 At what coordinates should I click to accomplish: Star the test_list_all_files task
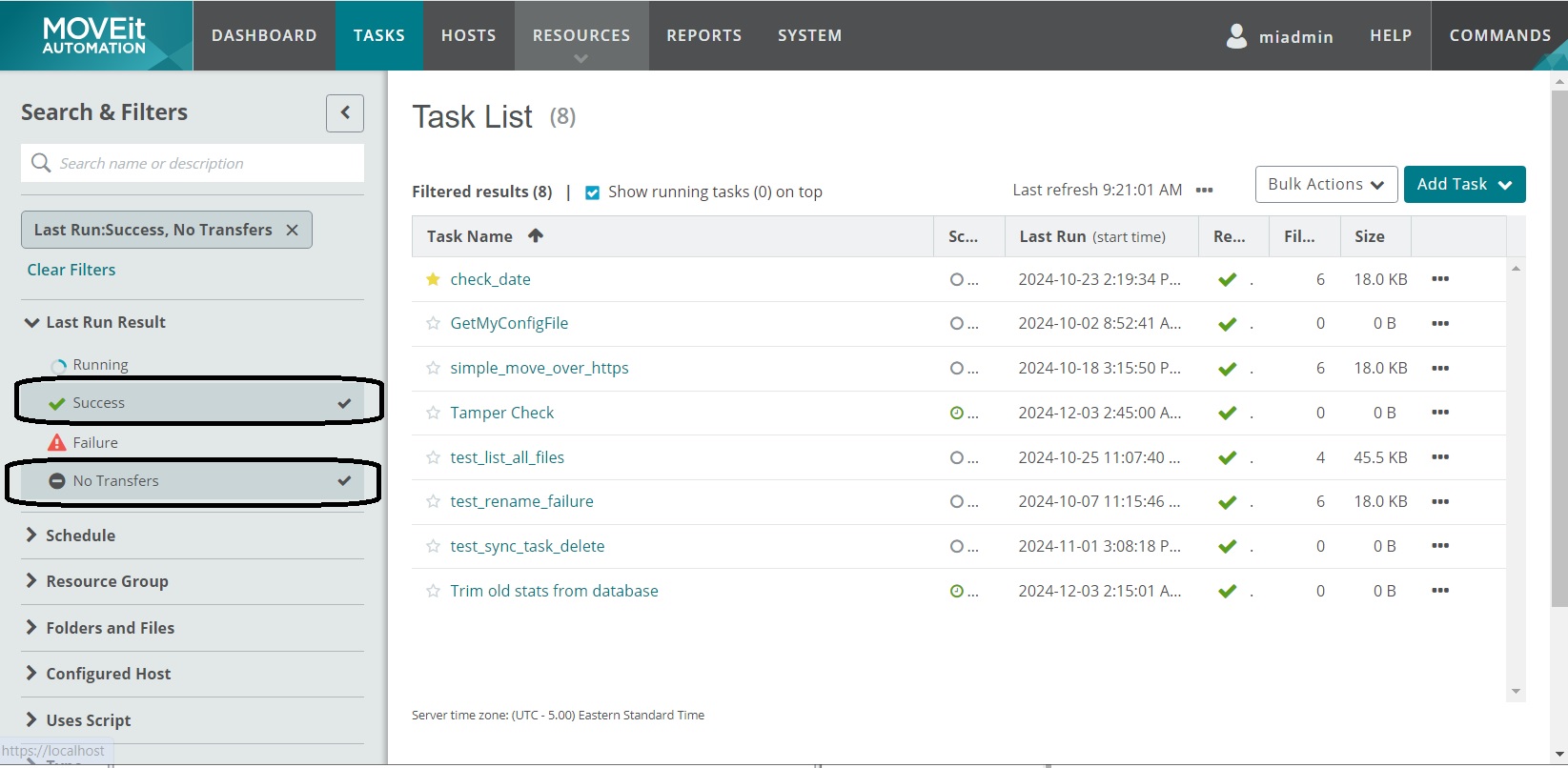pos(433,457)
